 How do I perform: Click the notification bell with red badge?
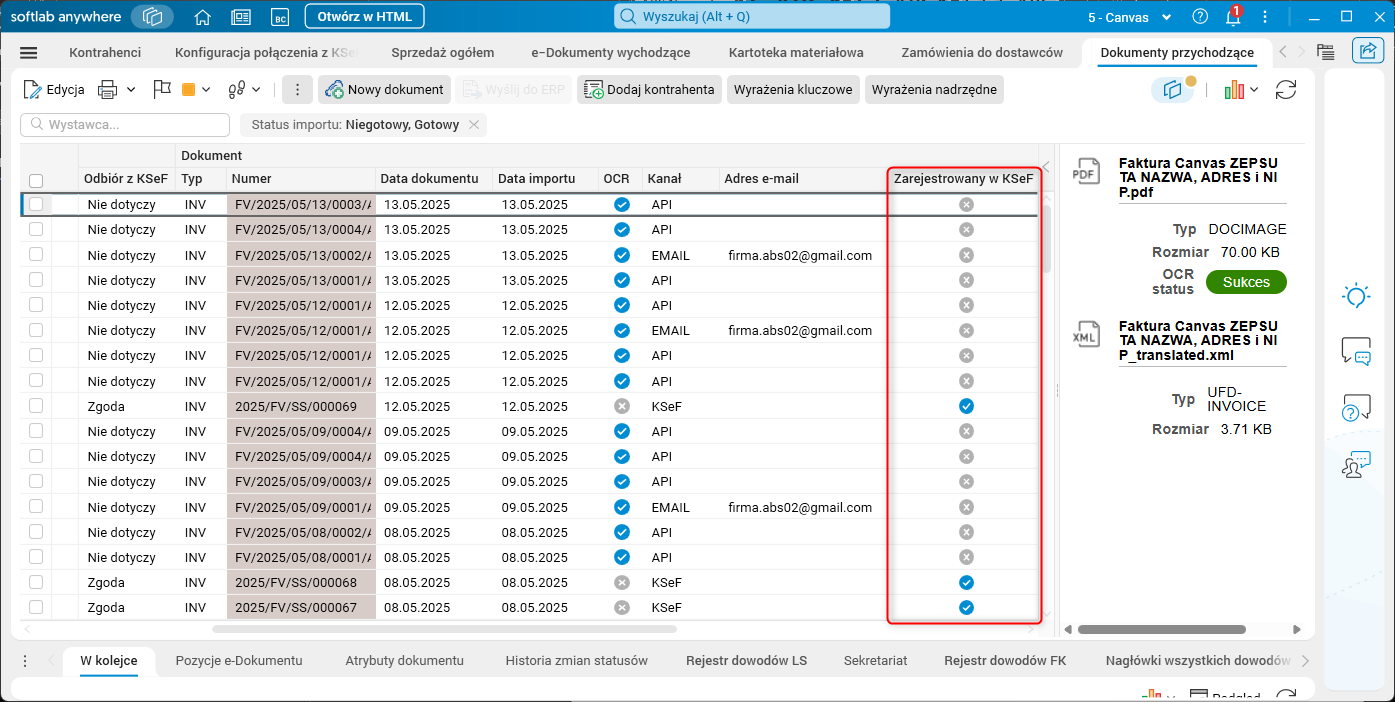[1234, 16]
